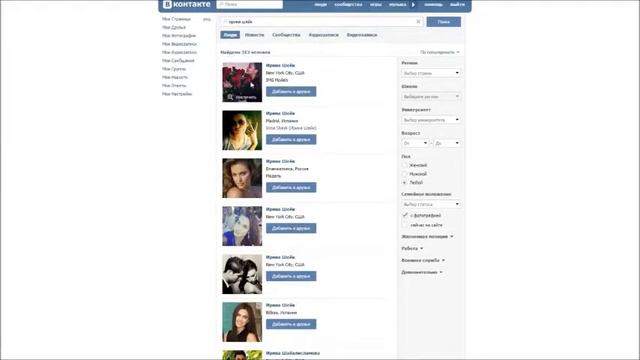Click the выйти logout link
Image resolution: width=640 pixels, height=360 pixels.
[457, 4]
